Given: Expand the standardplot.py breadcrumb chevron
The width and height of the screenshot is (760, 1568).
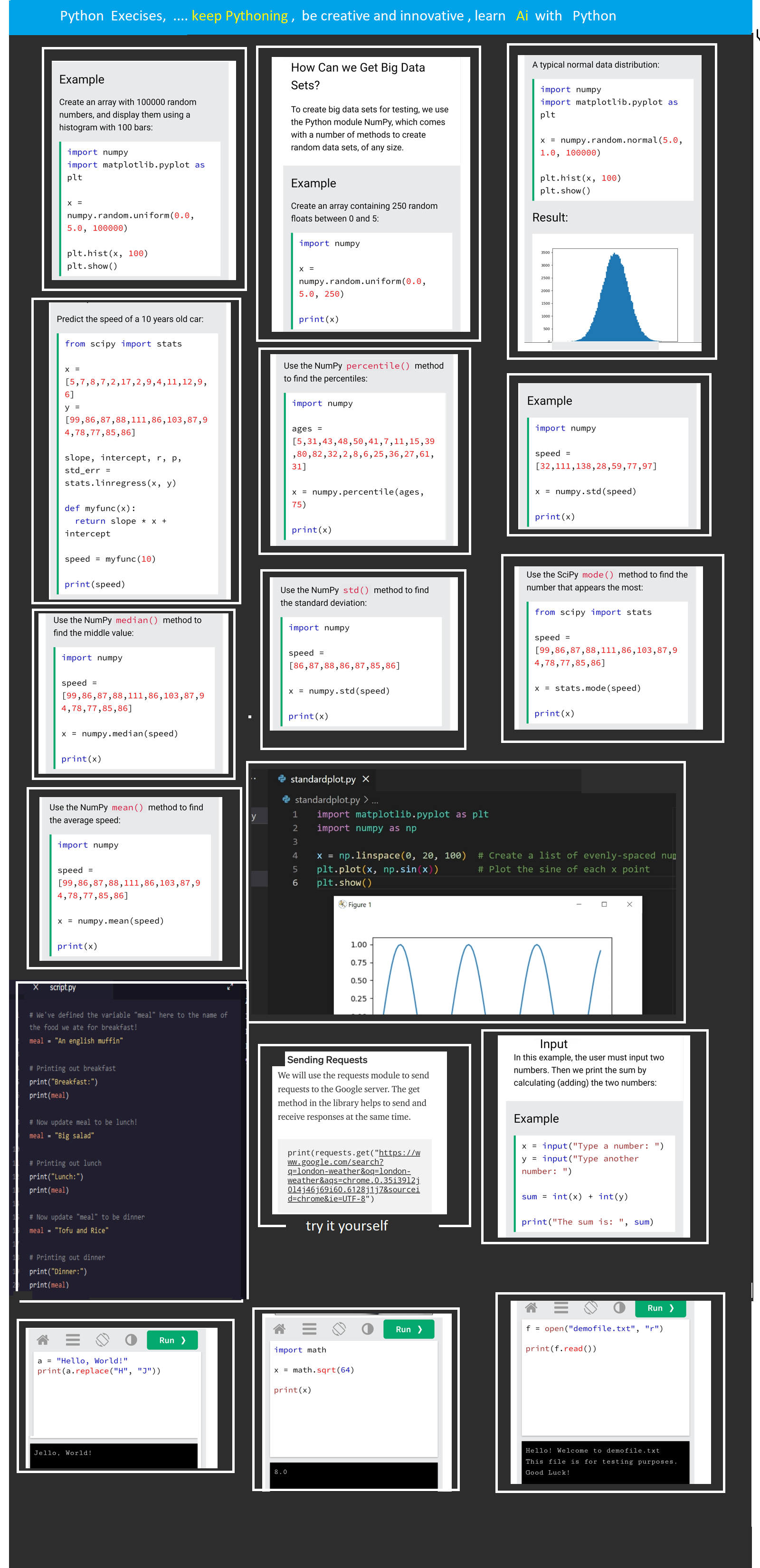Looking at the screenshot, I should (366, 799).
